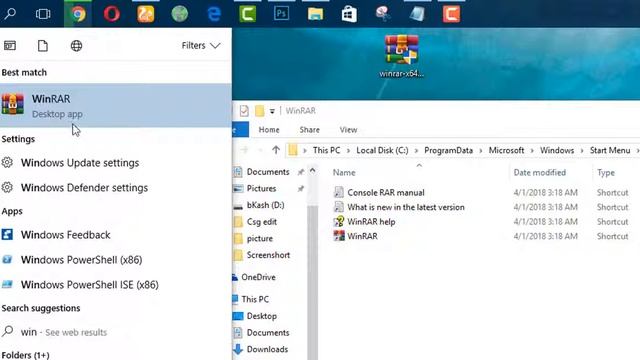Click Microsoft in the address path
Screen dimensions: 640x360
506,150
